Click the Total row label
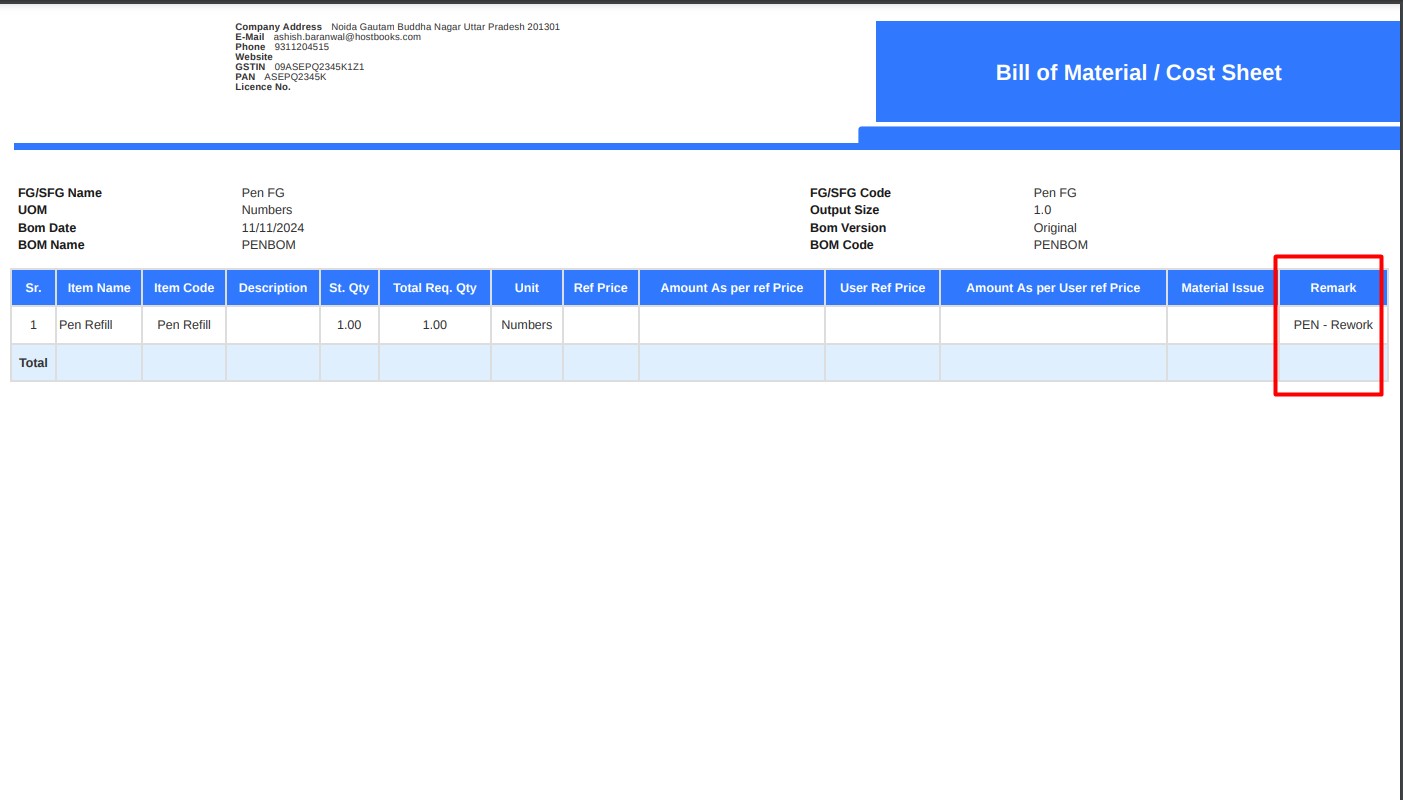Image resolution: width=1403 pixels, height=800 pixels. (x=33, y=363)
